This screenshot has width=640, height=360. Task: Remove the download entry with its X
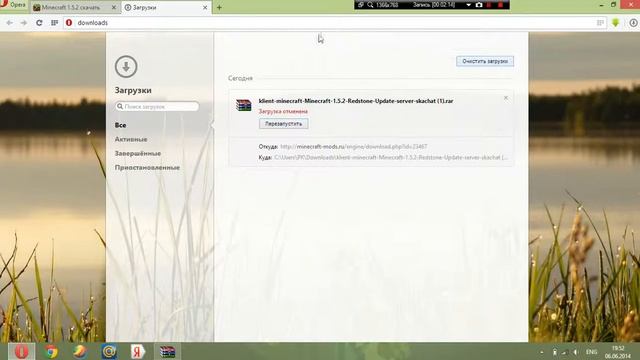506,98
